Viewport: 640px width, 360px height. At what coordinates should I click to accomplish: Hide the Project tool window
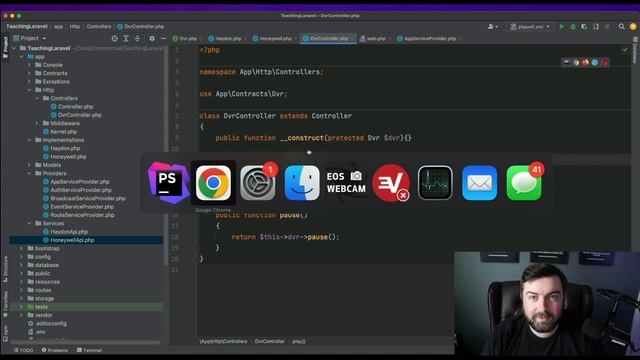tap(163, 38)
